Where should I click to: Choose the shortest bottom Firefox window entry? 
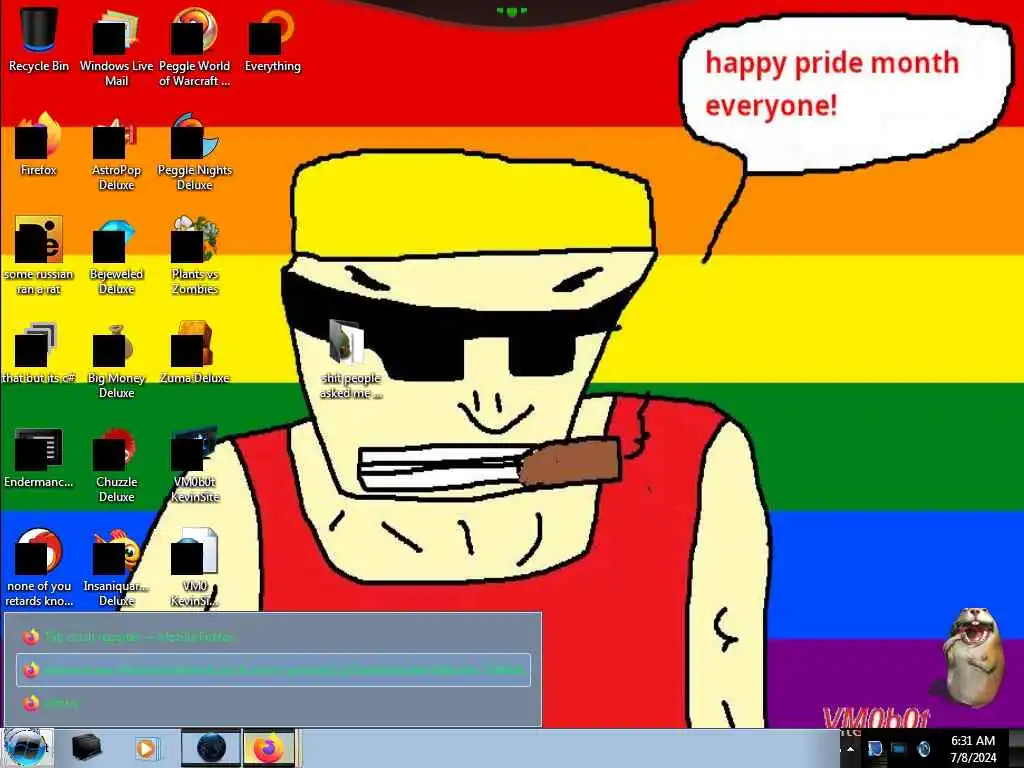pyautogui.click(x=273, y=703)
